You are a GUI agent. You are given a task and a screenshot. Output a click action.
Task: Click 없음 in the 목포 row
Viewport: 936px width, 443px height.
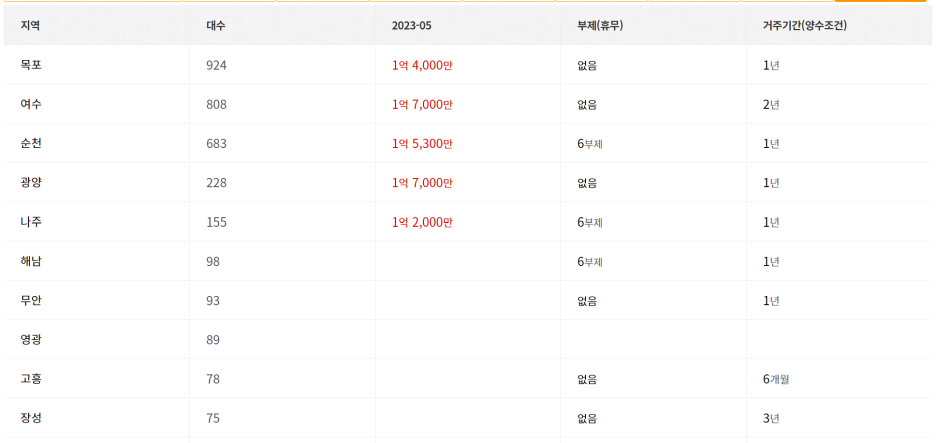(587, 66)
